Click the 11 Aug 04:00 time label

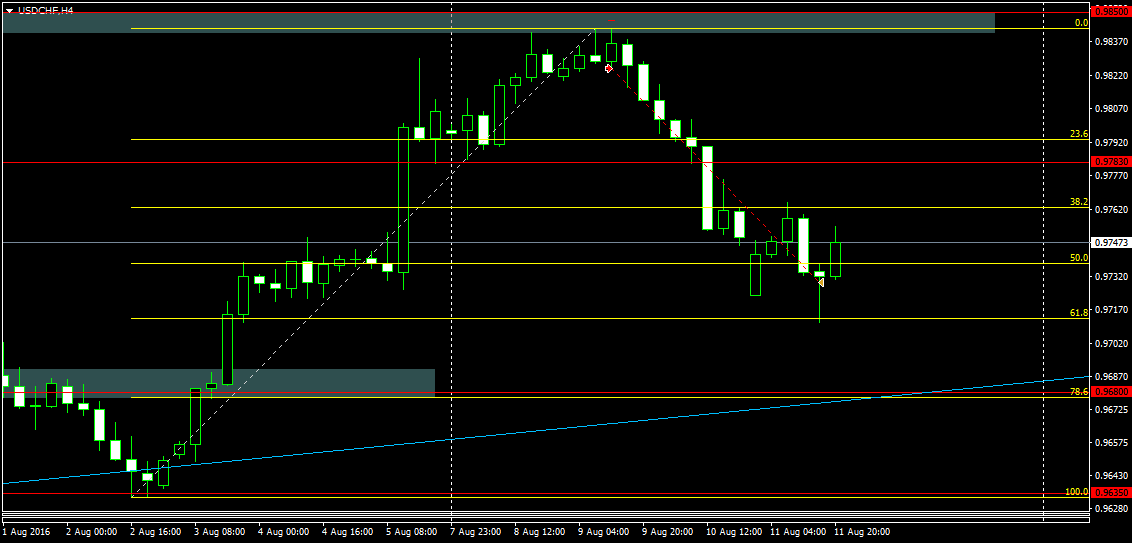tap(797, 531)
